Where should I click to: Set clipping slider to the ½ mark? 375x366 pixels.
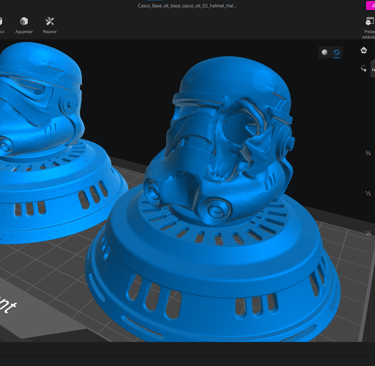pyautogui.click(x=368, y=193)
